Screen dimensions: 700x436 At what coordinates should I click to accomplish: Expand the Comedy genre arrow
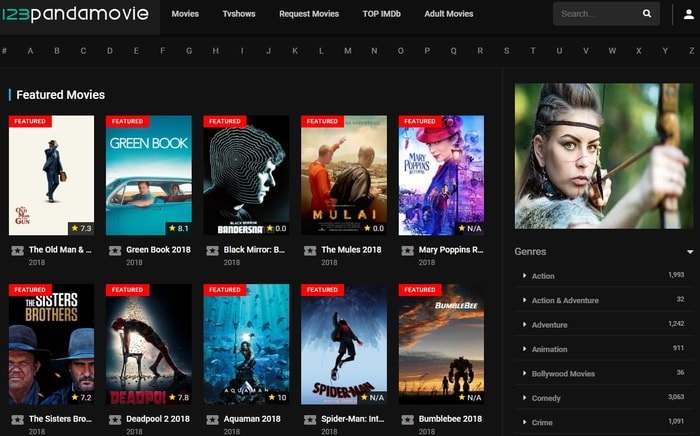[525, 398]
